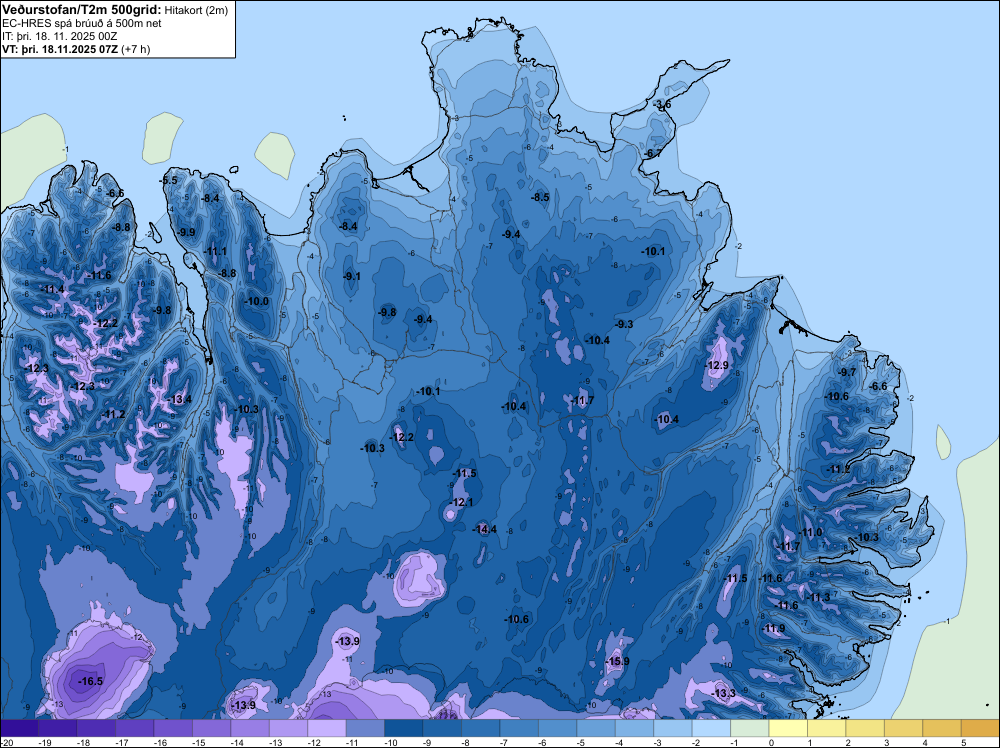Click the temperature value "-12.1"
This screenshot has height=748, width=1000.
[460, 502]
